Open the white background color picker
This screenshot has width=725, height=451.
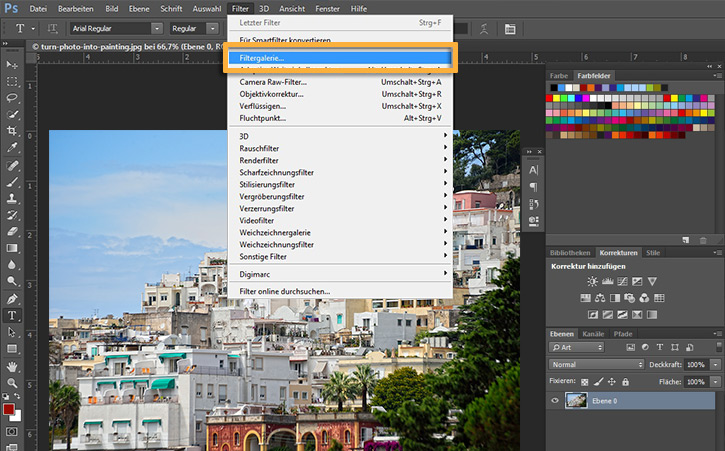coord(17,417)
